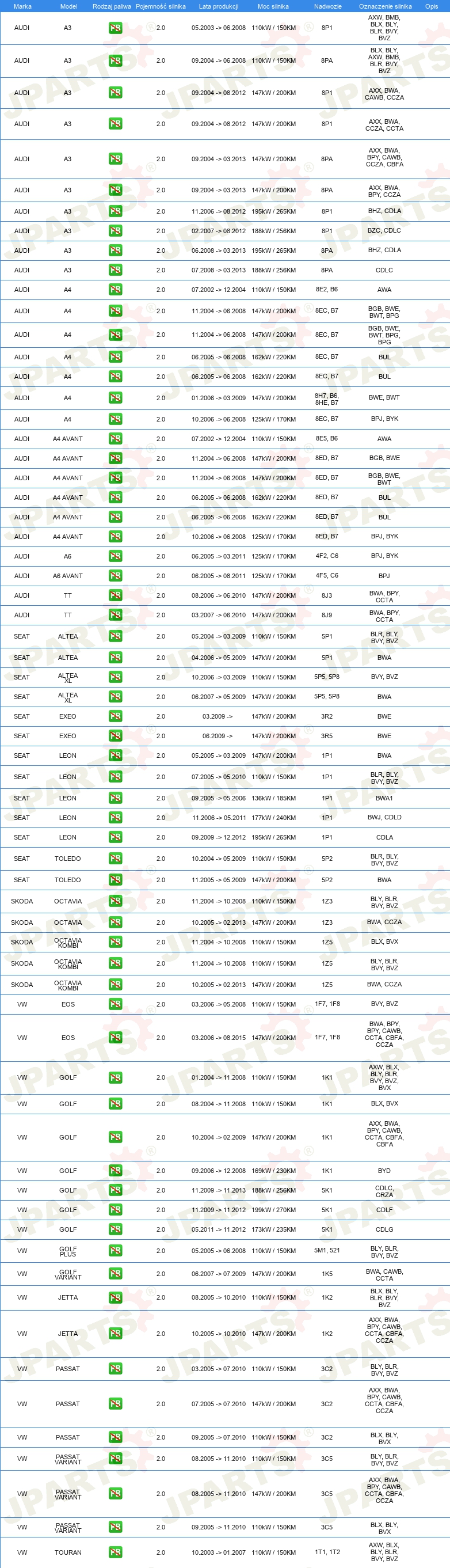Click '136kW / 185KM' power cell
Screen dimensions: 450x1568
click(274, 798)
